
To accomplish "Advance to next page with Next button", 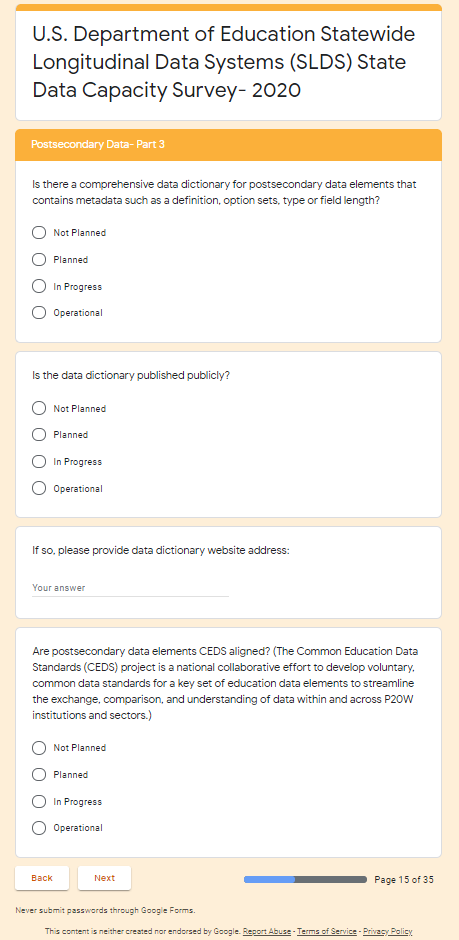I will click(x=104, y=878).
